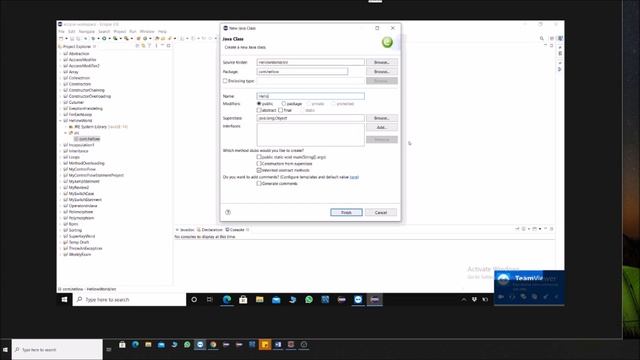Click the active Eclipse icon on remote taskbar
Image resolution: width=640 pixels, height=360 pixels.
tap(375, 300)
